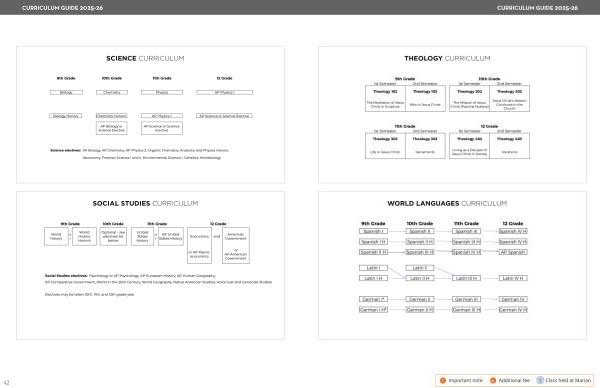Select the American Government course box
The height and width of the screenshot is (388, 600).
pos(236,245)
